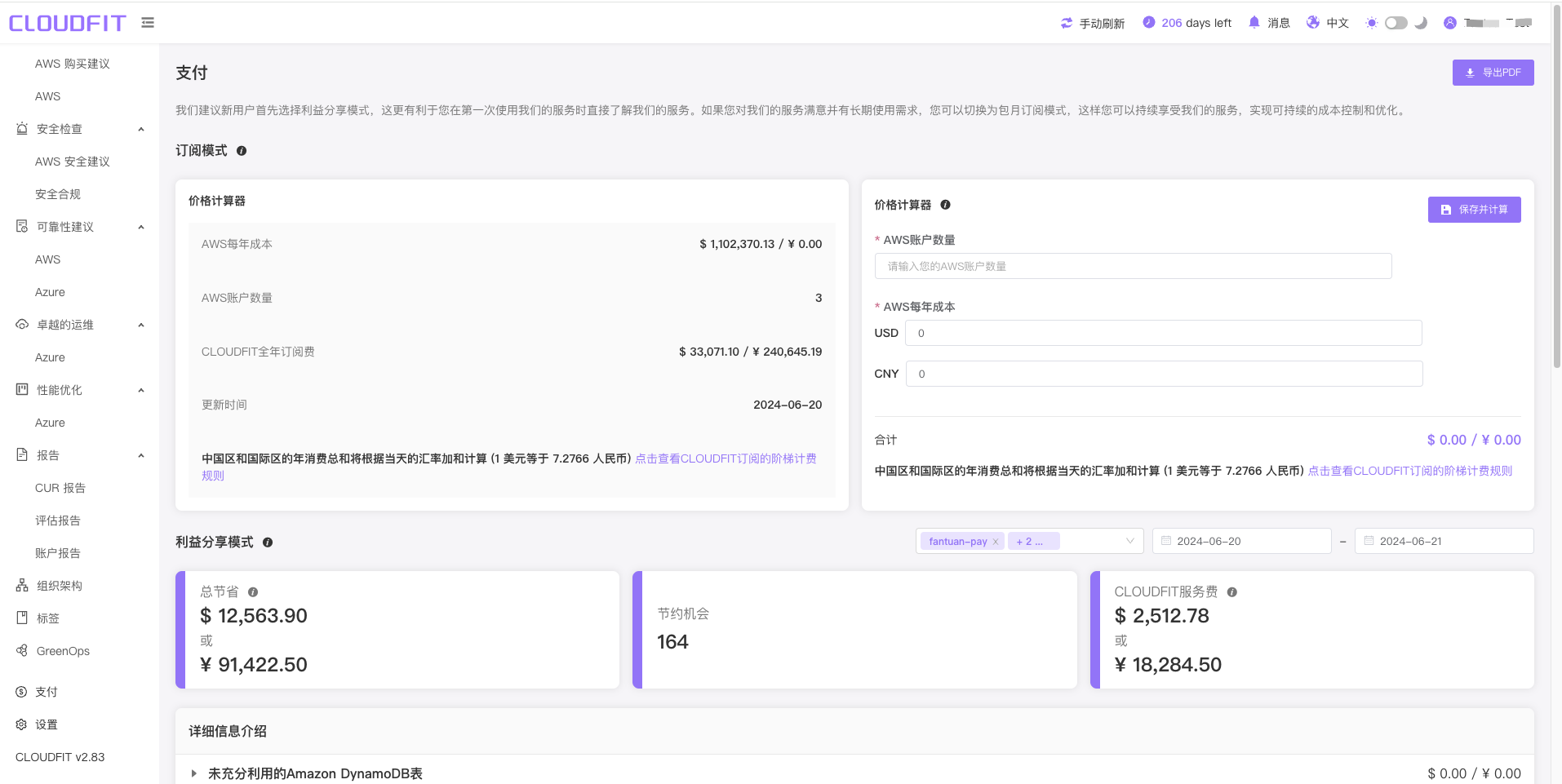Click the 组织架构 sidebar icon
The height and width of the screenshot is (784, 1562).
coord(22,586)
